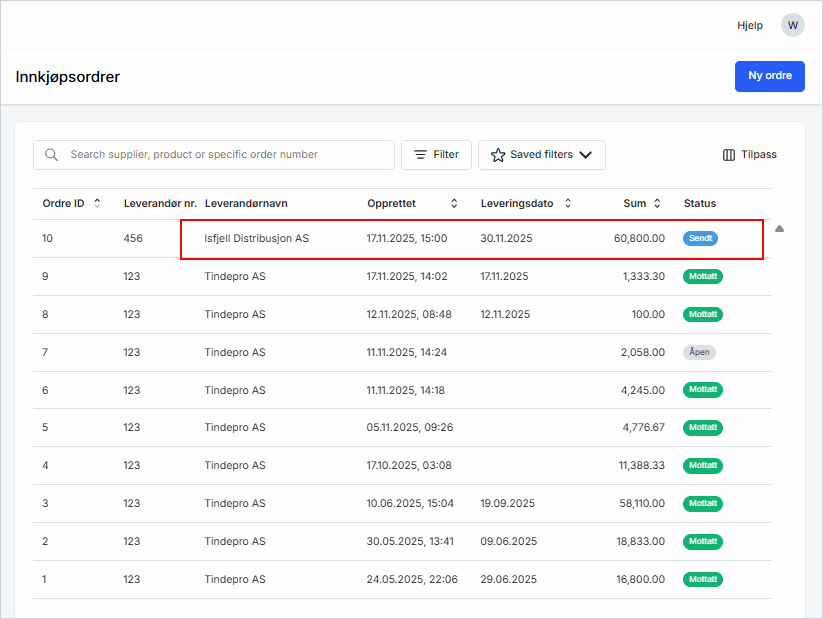Image resolution: width=823 pixels, height=619 pixels.
Task: Click the W user avatar
Action: coord(793,25)
